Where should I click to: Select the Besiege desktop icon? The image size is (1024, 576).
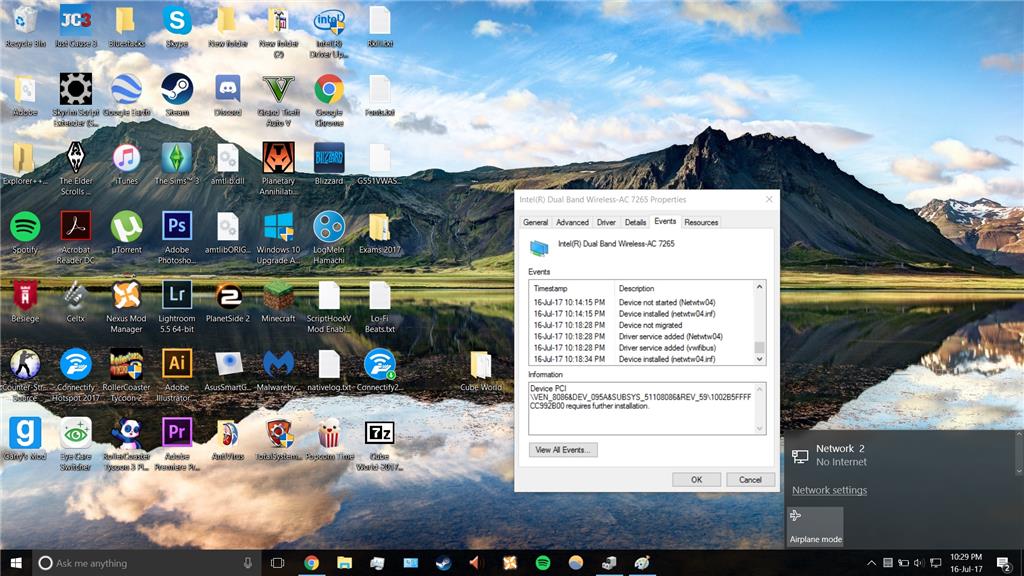[25, 302]
